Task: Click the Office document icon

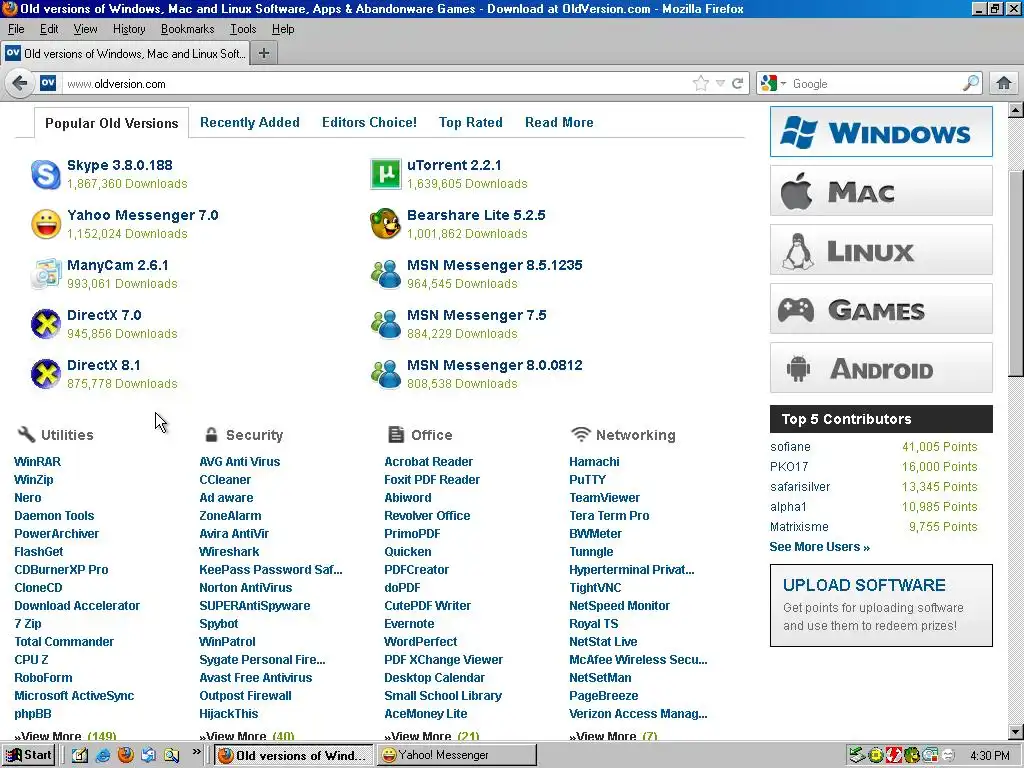Action: tap(396, 434)
